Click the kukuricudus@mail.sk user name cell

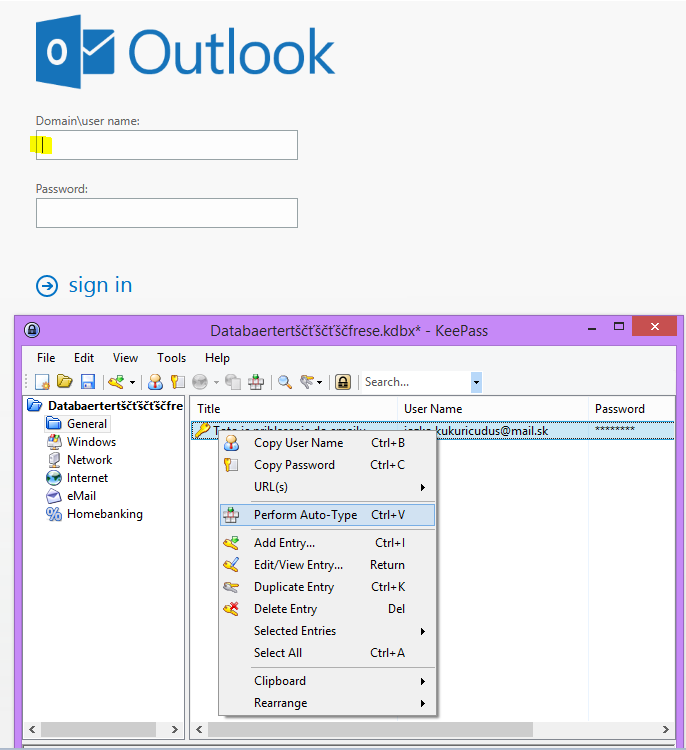(x=493, y=431)
